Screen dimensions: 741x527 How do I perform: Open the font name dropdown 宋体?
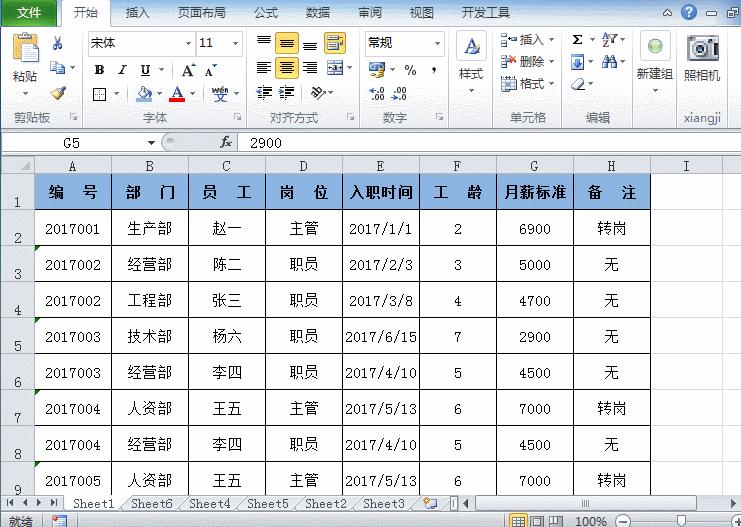click(188, 43)
